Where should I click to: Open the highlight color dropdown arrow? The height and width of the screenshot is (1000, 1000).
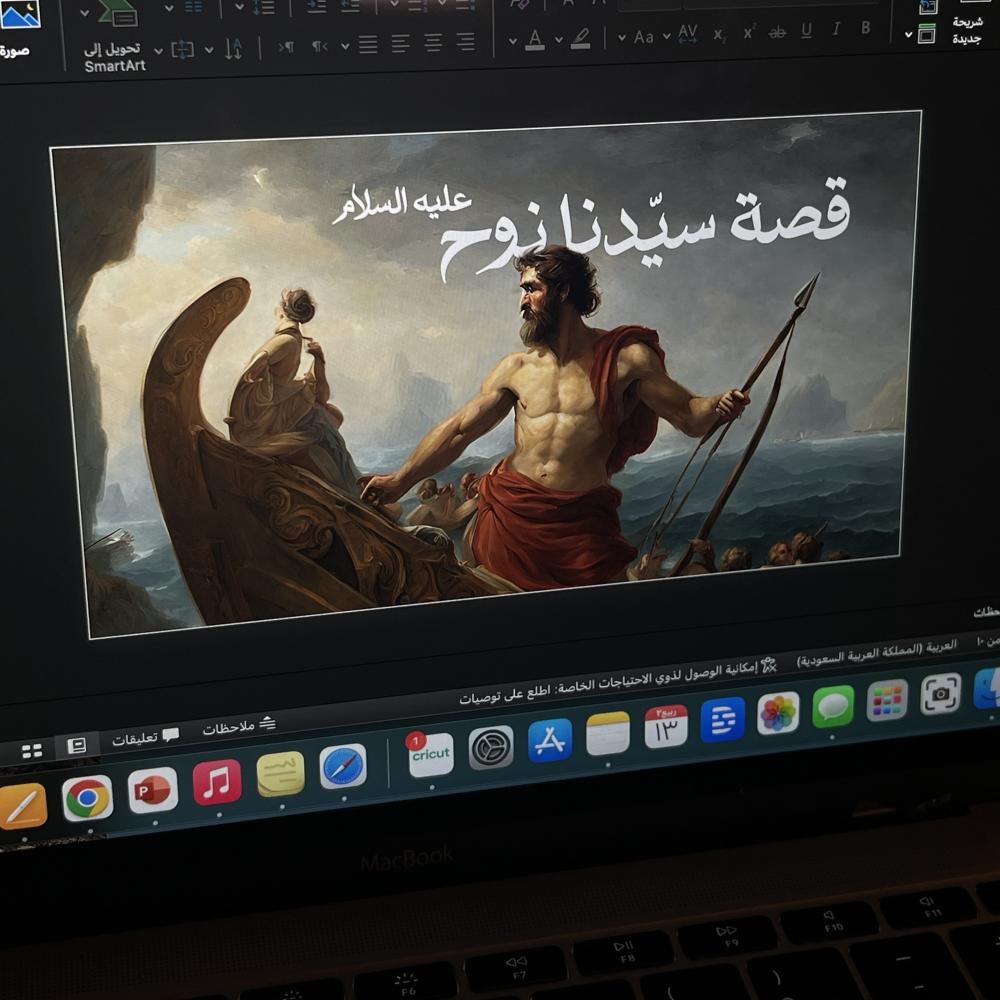pyautogui.click(x=559, y=40)
